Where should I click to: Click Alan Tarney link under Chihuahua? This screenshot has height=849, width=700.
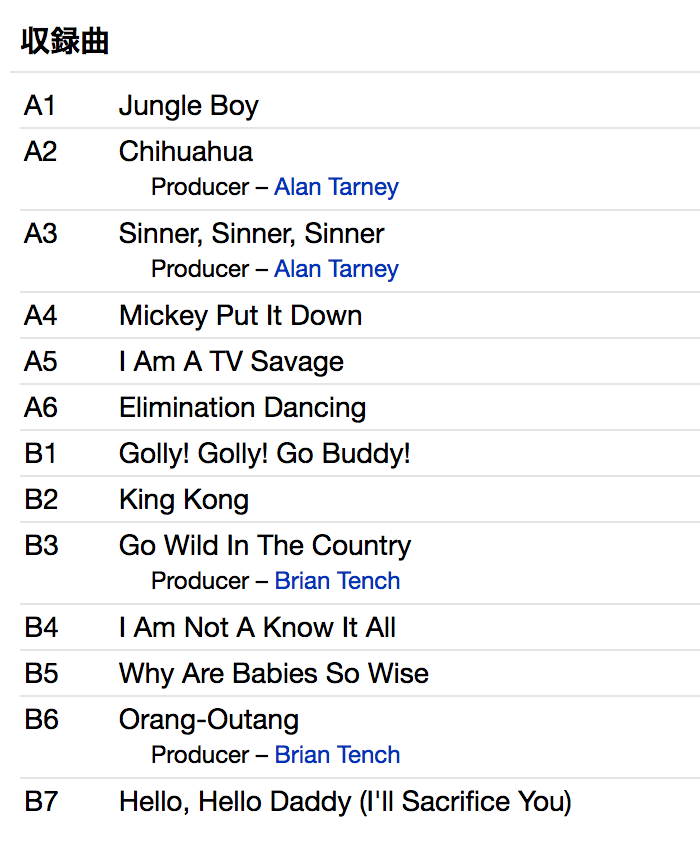336,187
